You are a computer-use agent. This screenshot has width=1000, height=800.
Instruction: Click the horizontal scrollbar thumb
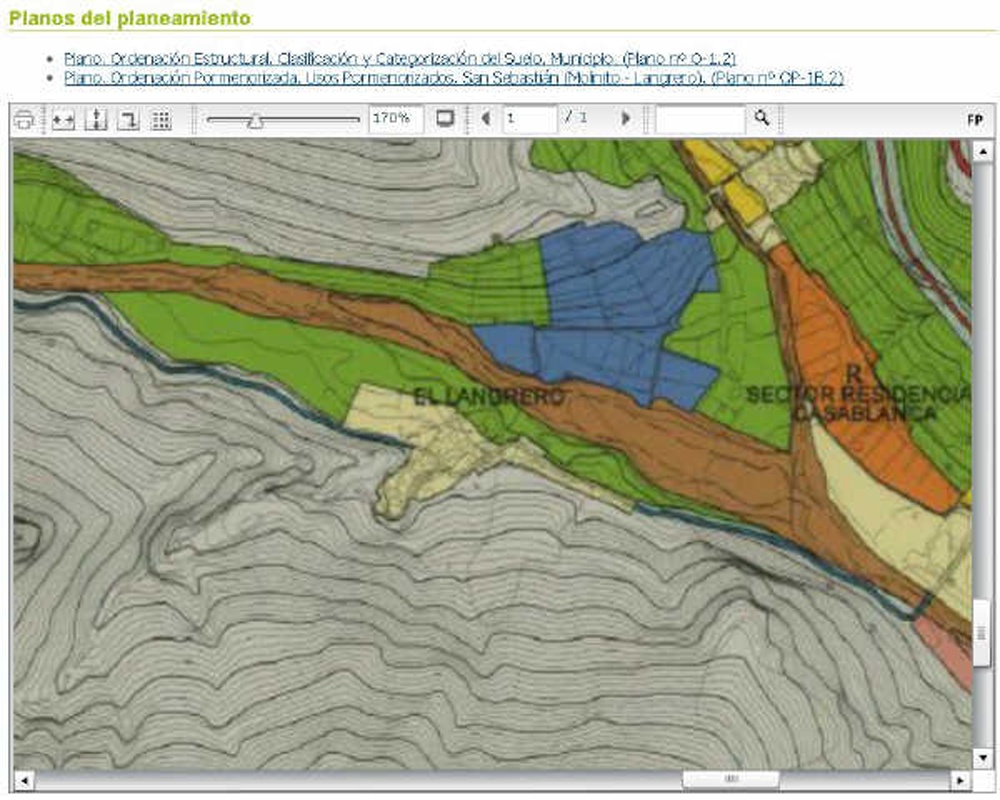(730, 779)
